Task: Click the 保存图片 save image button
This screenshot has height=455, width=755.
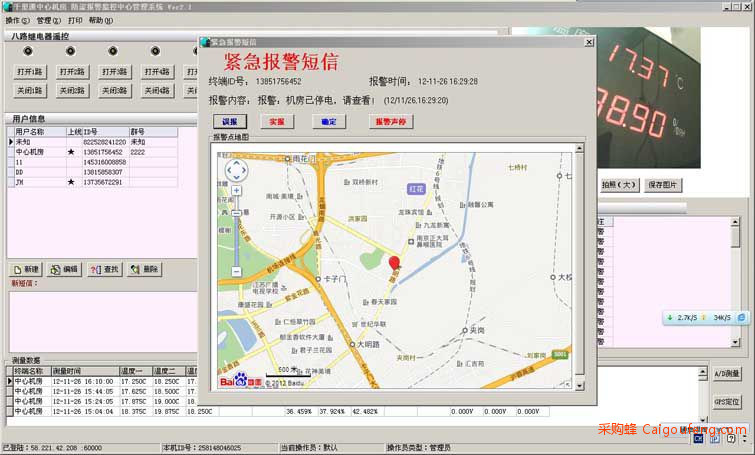Action: click(x=663, y=185)
